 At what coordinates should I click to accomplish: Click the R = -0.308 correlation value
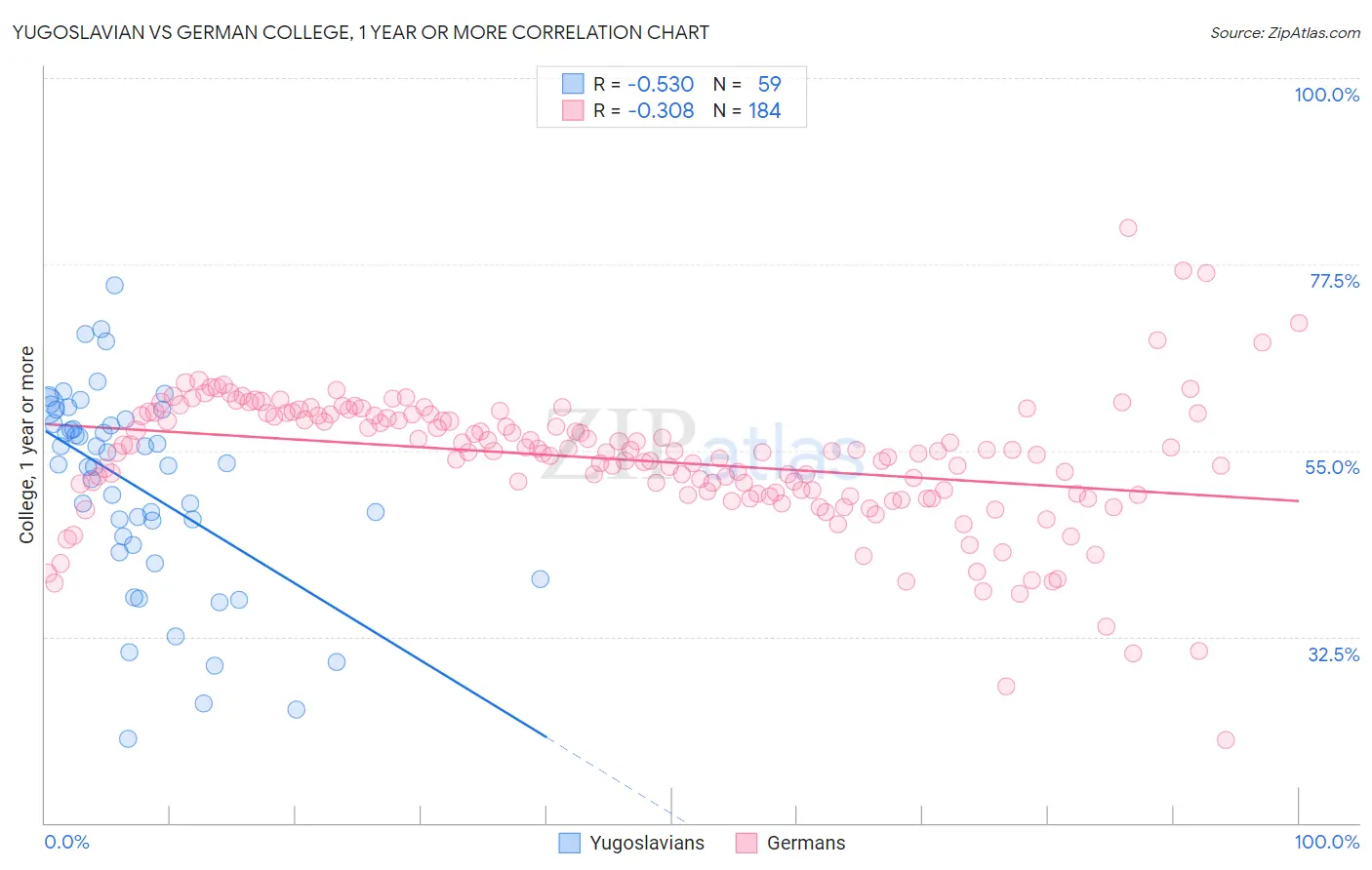point(644,110)
